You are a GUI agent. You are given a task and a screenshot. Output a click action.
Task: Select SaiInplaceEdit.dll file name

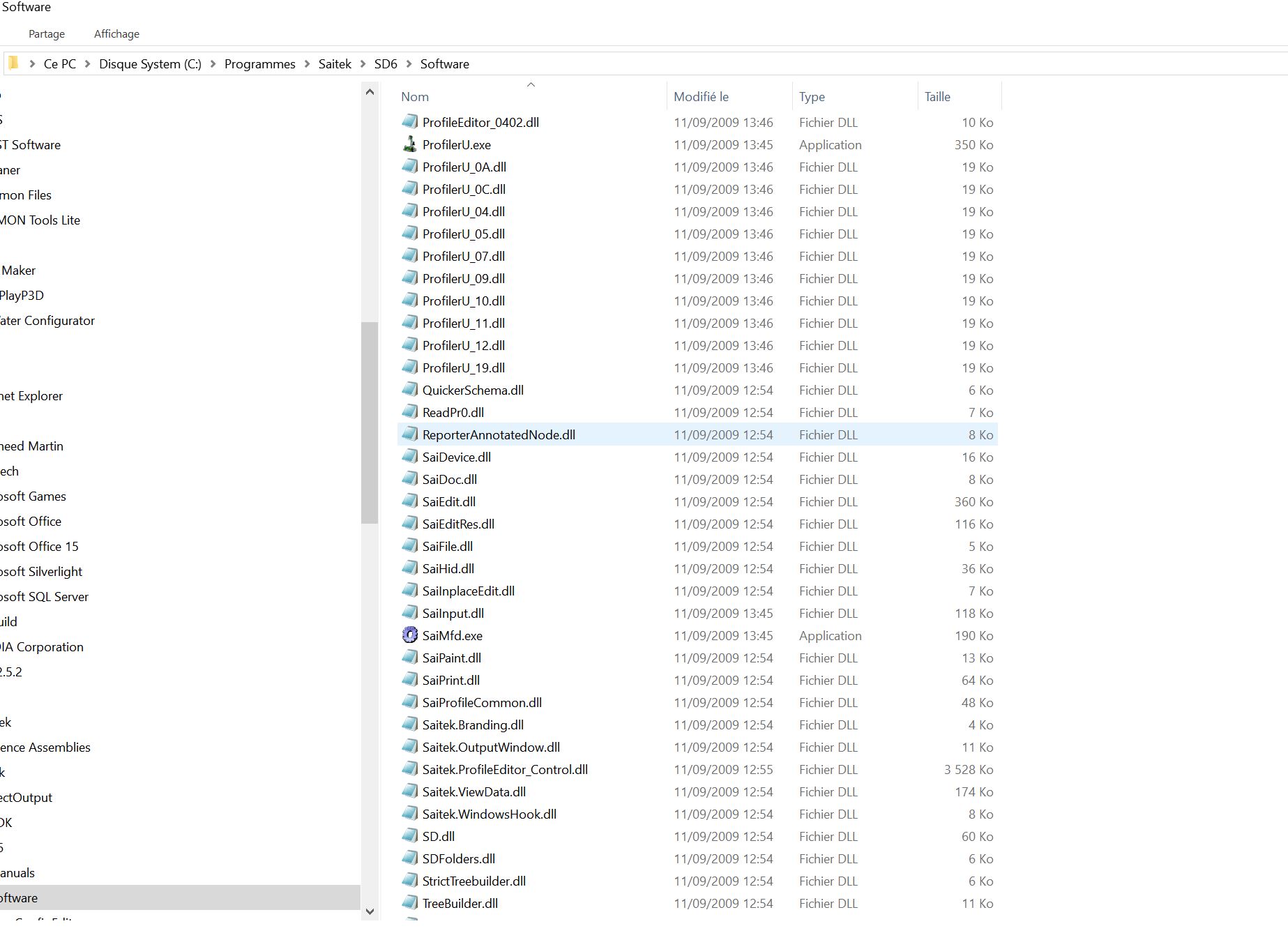click(469, 591)
